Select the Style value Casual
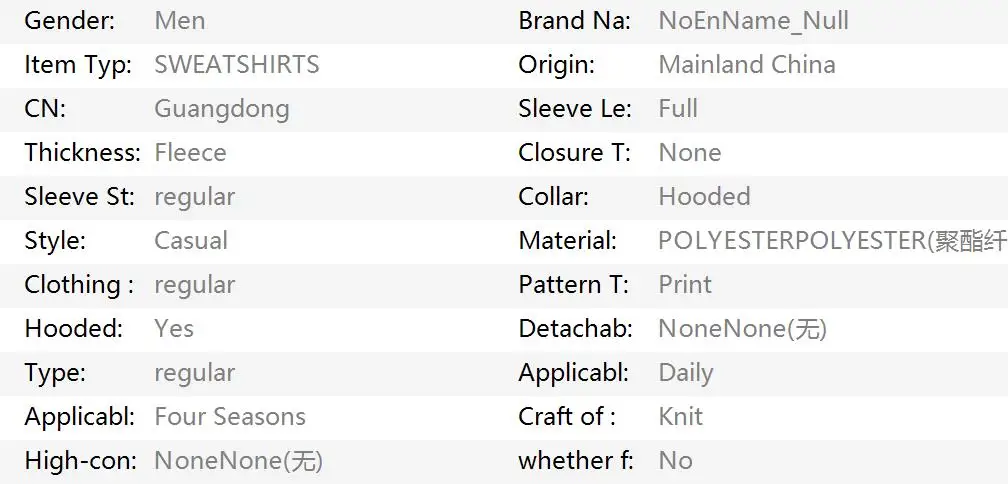 tap(191, 241)
